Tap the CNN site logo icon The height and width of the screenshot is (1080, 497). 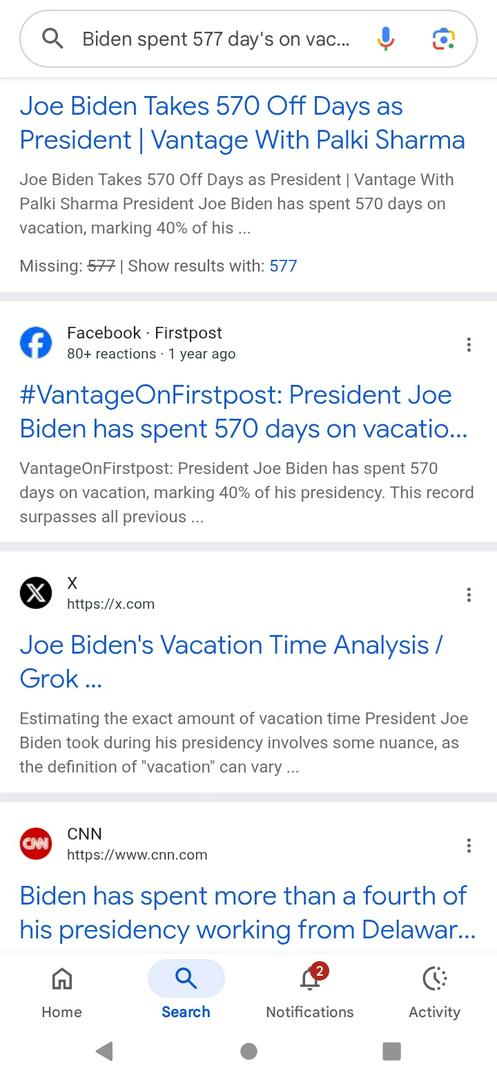pos(36,844)
